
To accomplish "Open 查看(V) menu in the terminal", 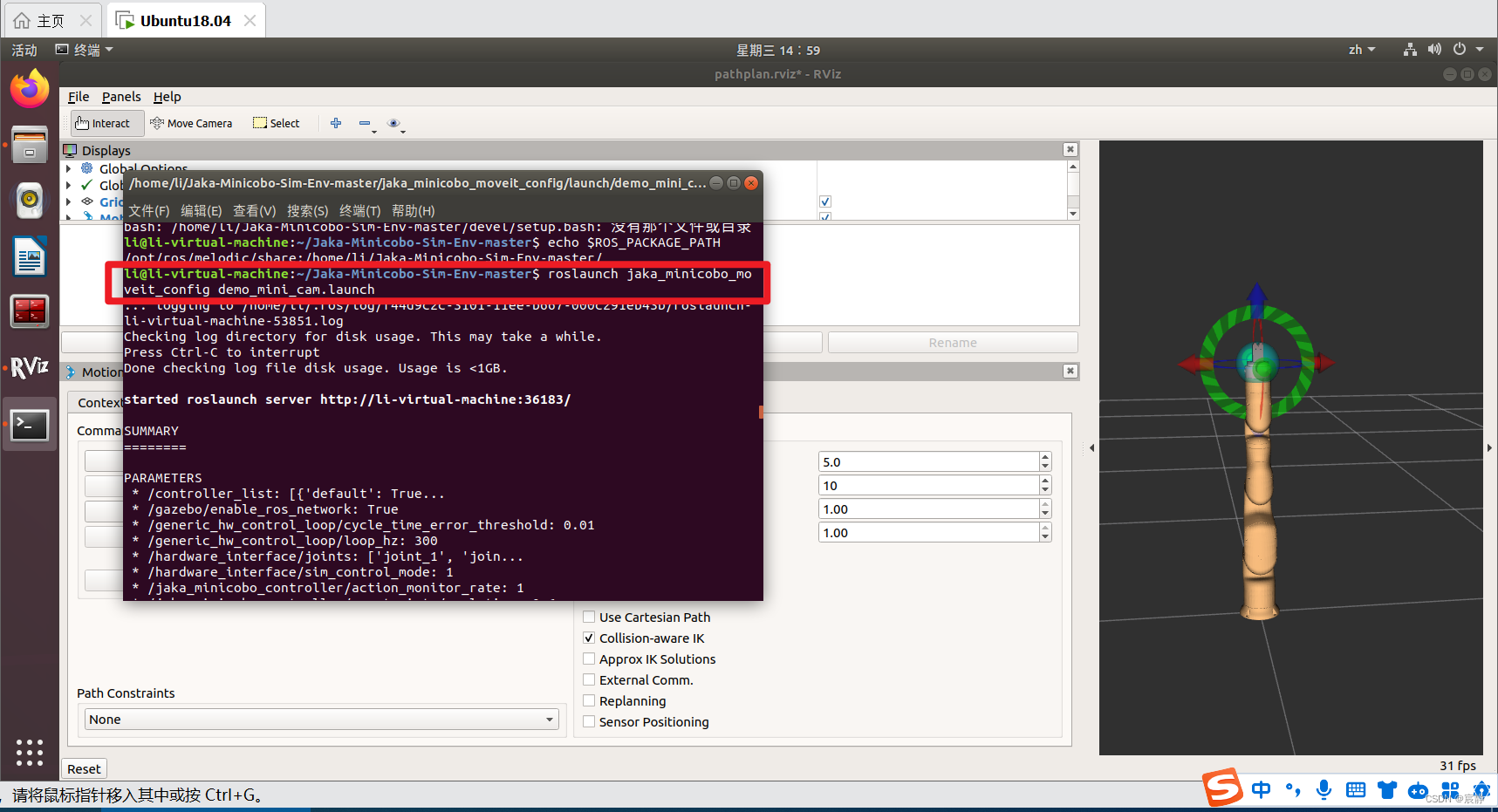I will (254, 210).
